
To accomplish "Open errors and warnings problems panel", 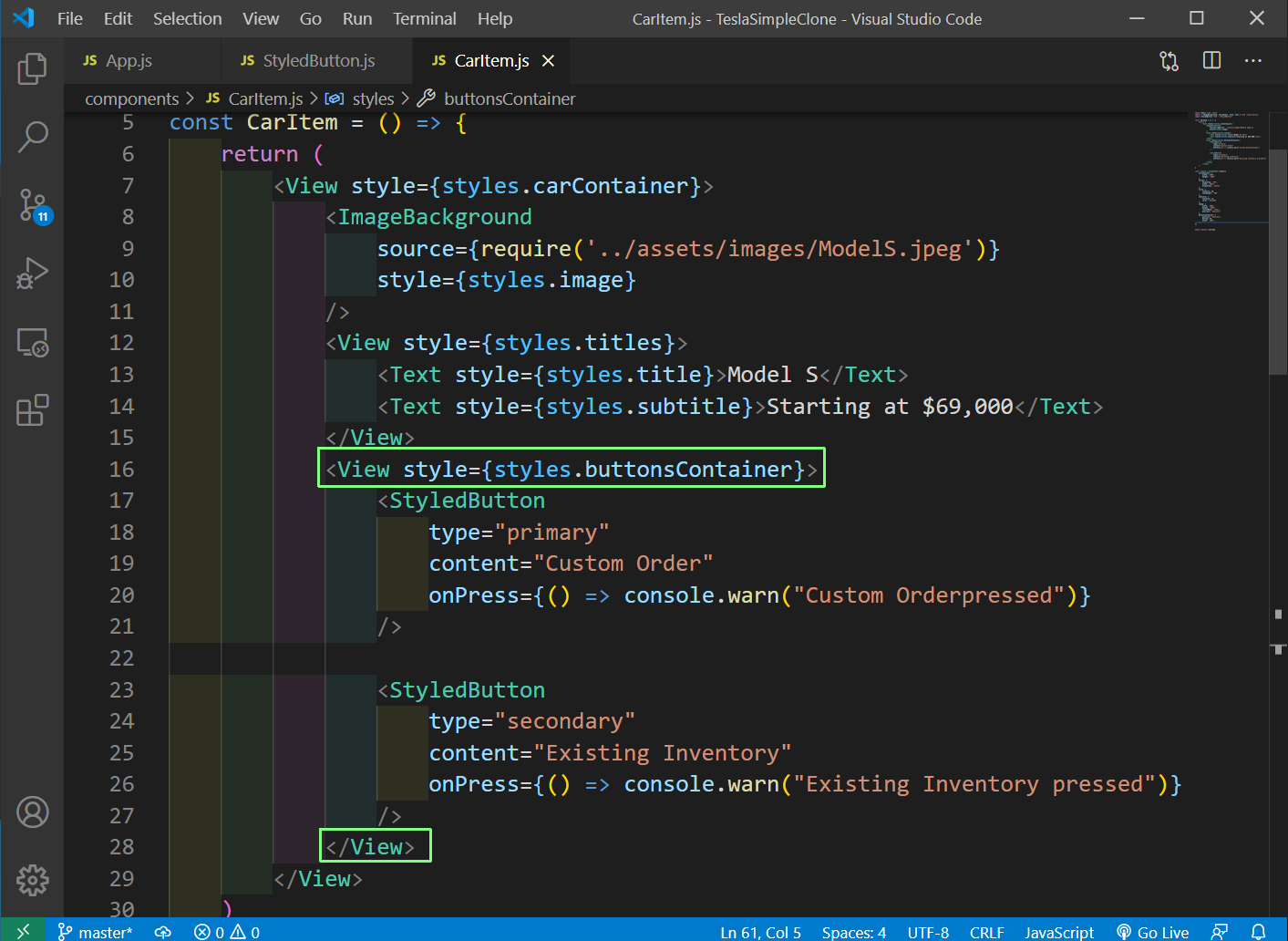I will tap(227, 932).
